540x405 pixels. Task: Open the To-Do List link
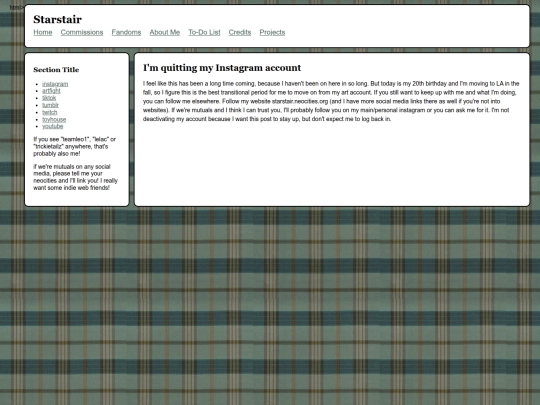tap(204, 32)
